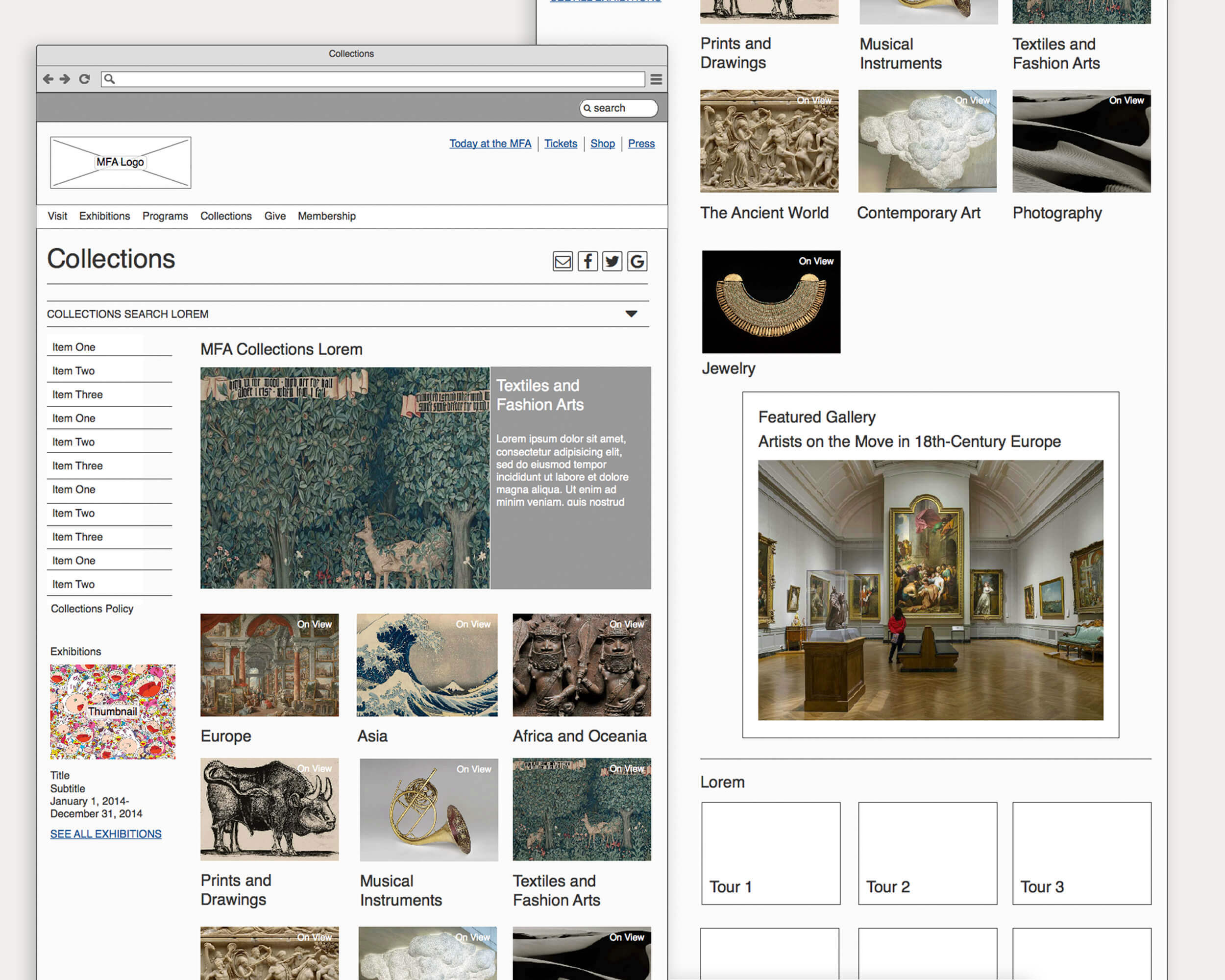This screenshot has width=1225, height=980.
Task: Open the browser hamburger menu
Action: [x=656, y=79]
